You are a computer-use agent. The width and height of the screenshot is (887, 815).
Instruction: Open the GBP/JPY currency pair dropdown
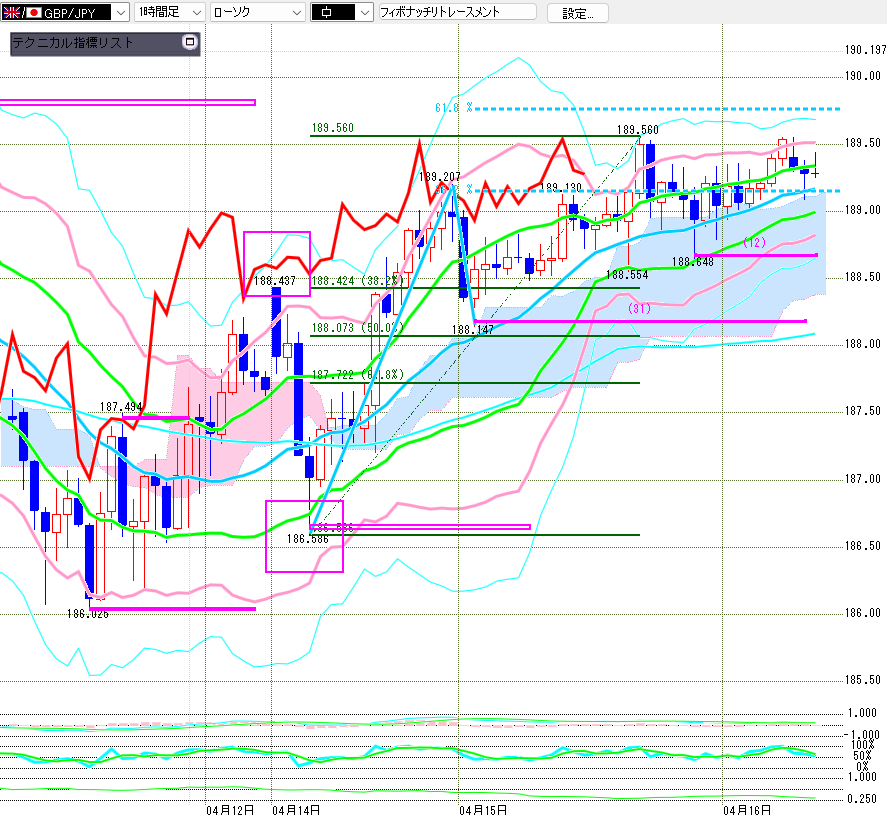[x=65, y=12]
